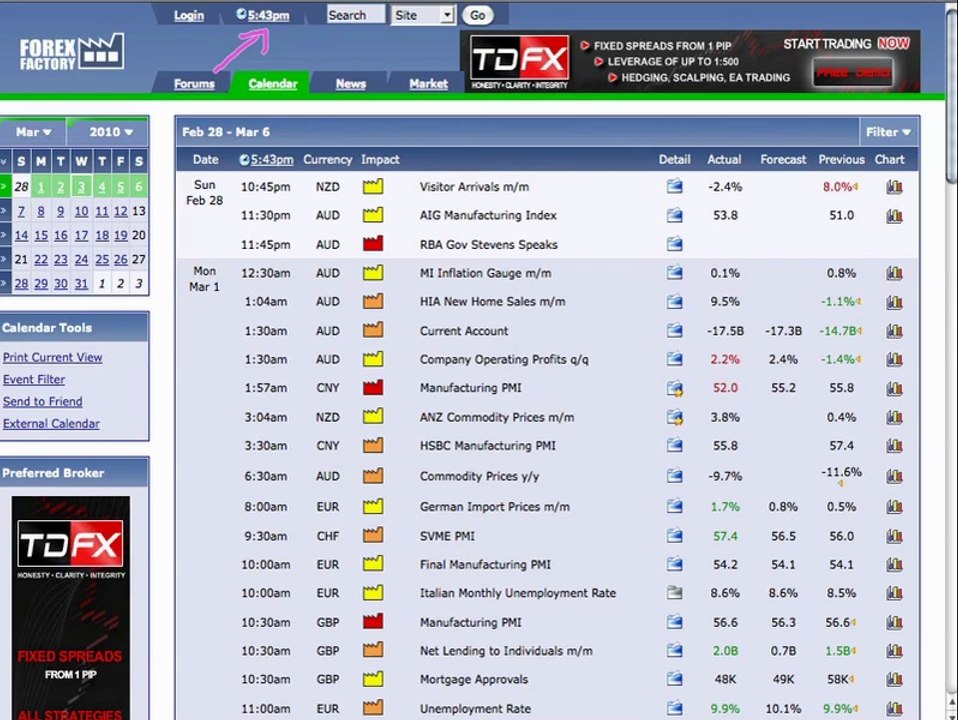This screenshot has height=720, width=958.
Task: Expand week row starting with 14
Action: tap(4, 235)
